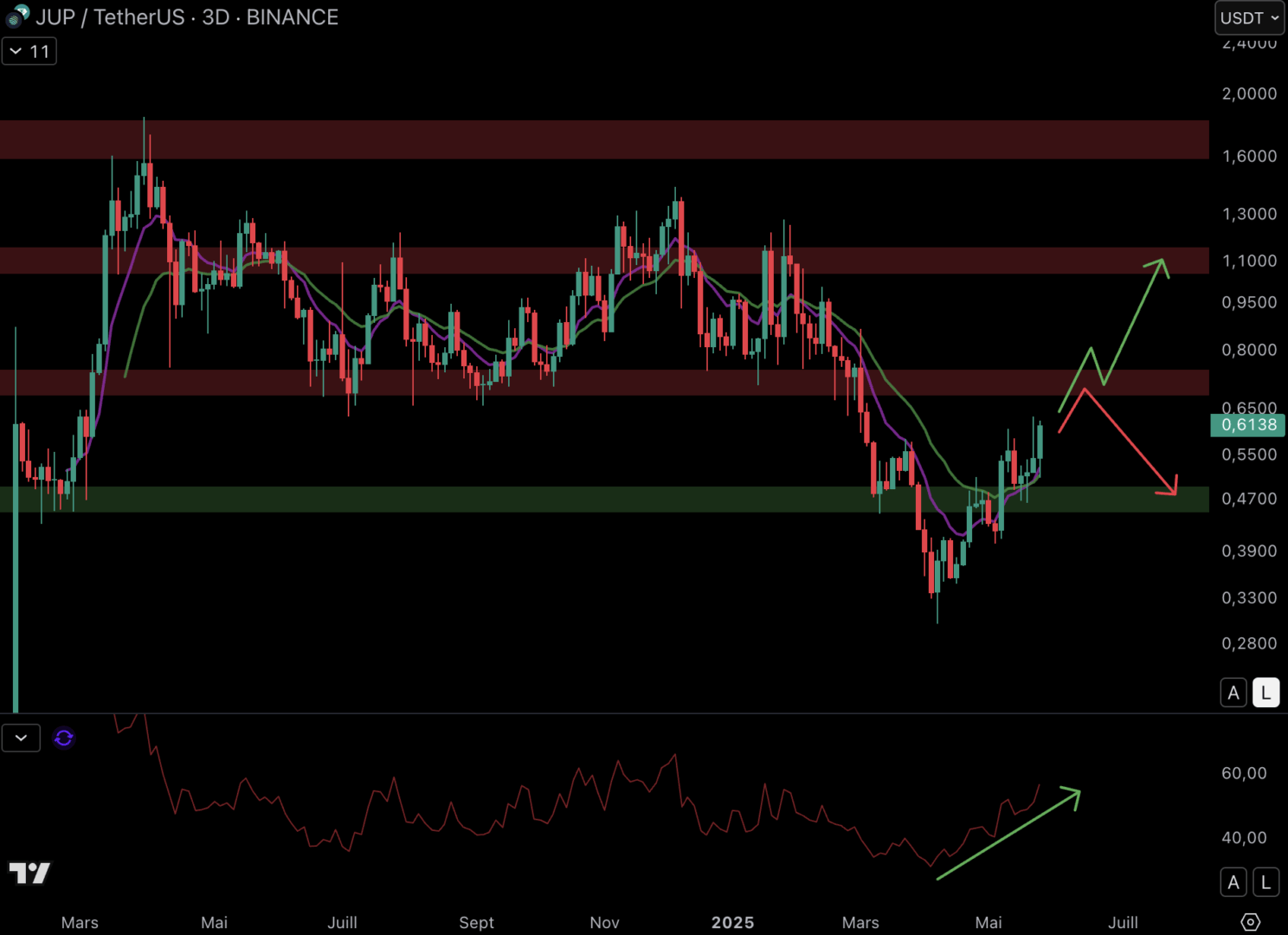Click the current price label 0,6138

1247,424
